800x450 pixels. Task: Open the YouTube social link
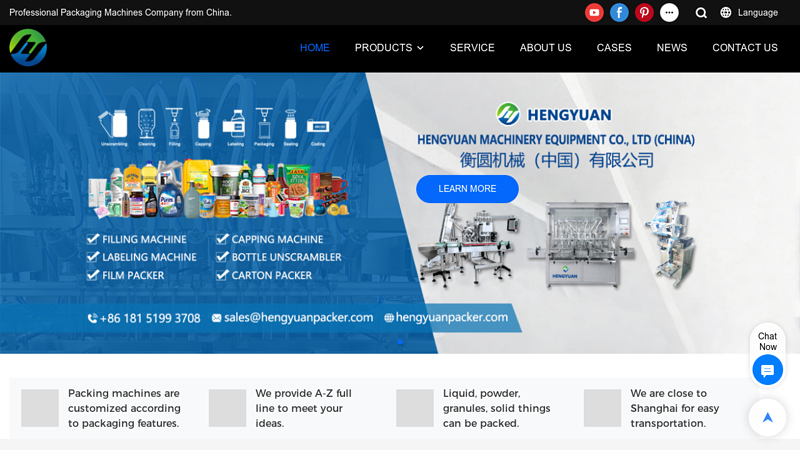[594, 12]
